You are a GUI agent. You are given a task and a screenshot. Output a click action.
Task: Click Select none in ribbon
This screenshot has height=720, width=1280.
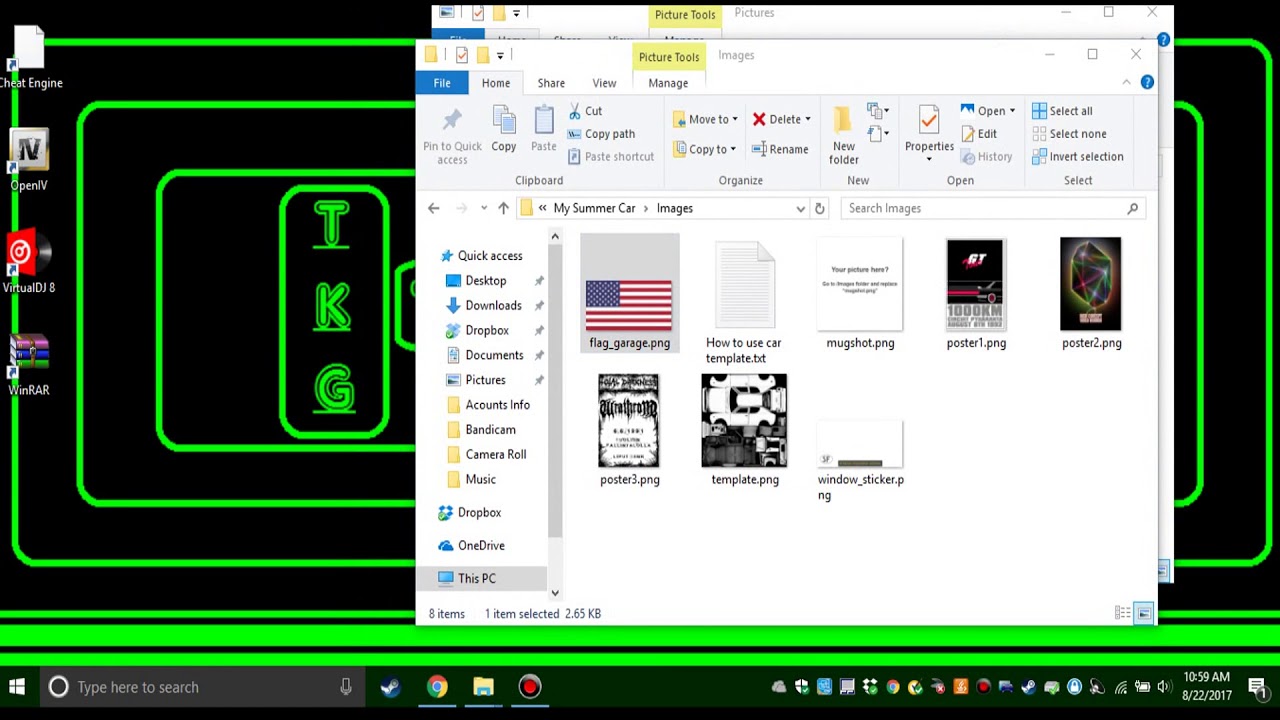[x=1069, y=134]
